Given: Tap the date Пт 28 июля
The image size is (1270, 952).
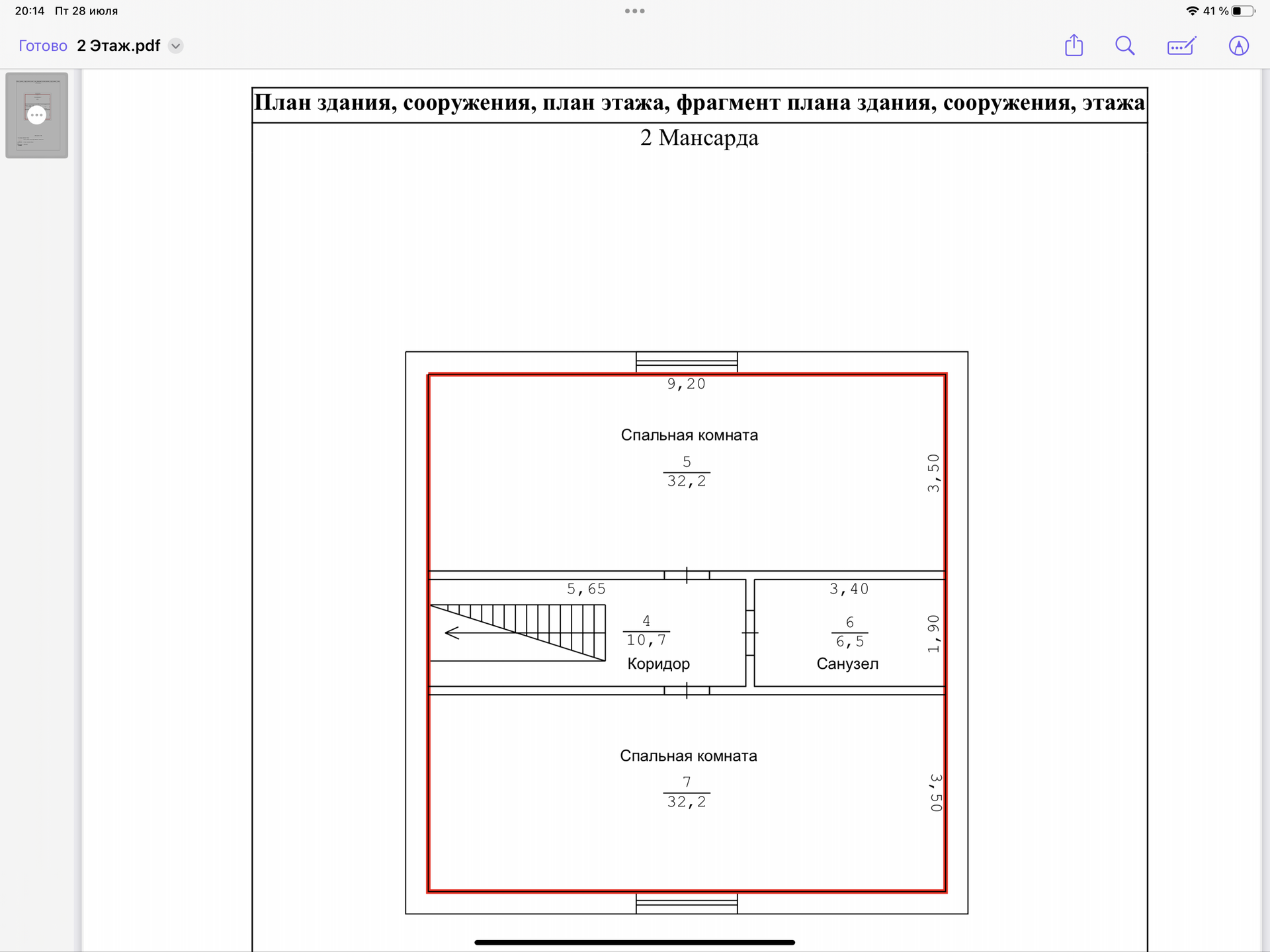Looking at the screenshot, I should pyautogui.click(x=86, y=11).
